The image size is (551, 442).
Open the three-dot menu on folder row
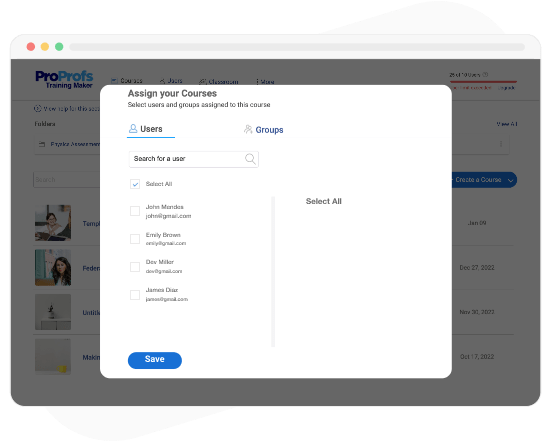click(501, 144)
